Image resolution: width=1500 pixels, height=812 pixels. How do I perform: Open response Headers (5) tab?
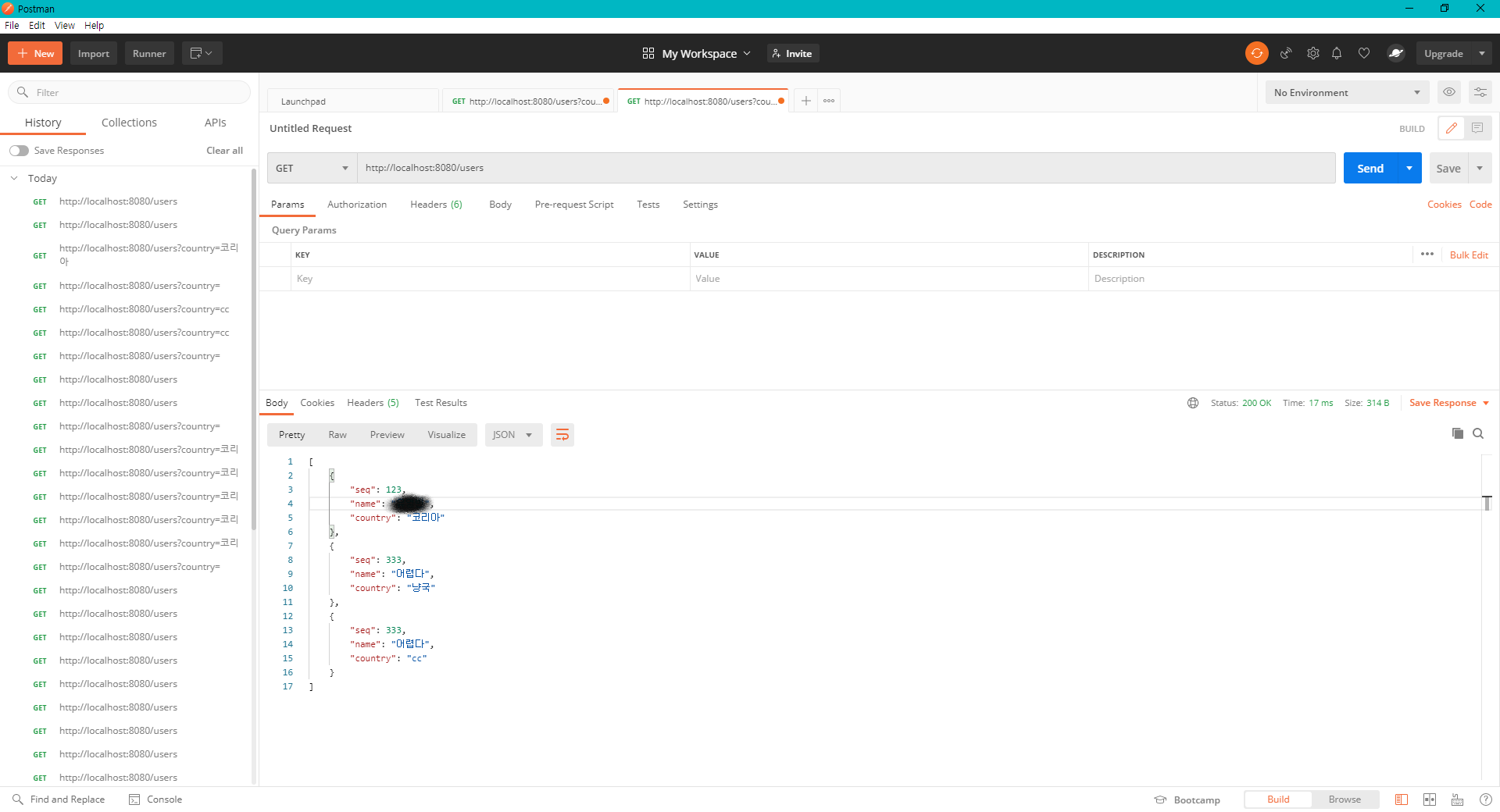tap(373, 403)
